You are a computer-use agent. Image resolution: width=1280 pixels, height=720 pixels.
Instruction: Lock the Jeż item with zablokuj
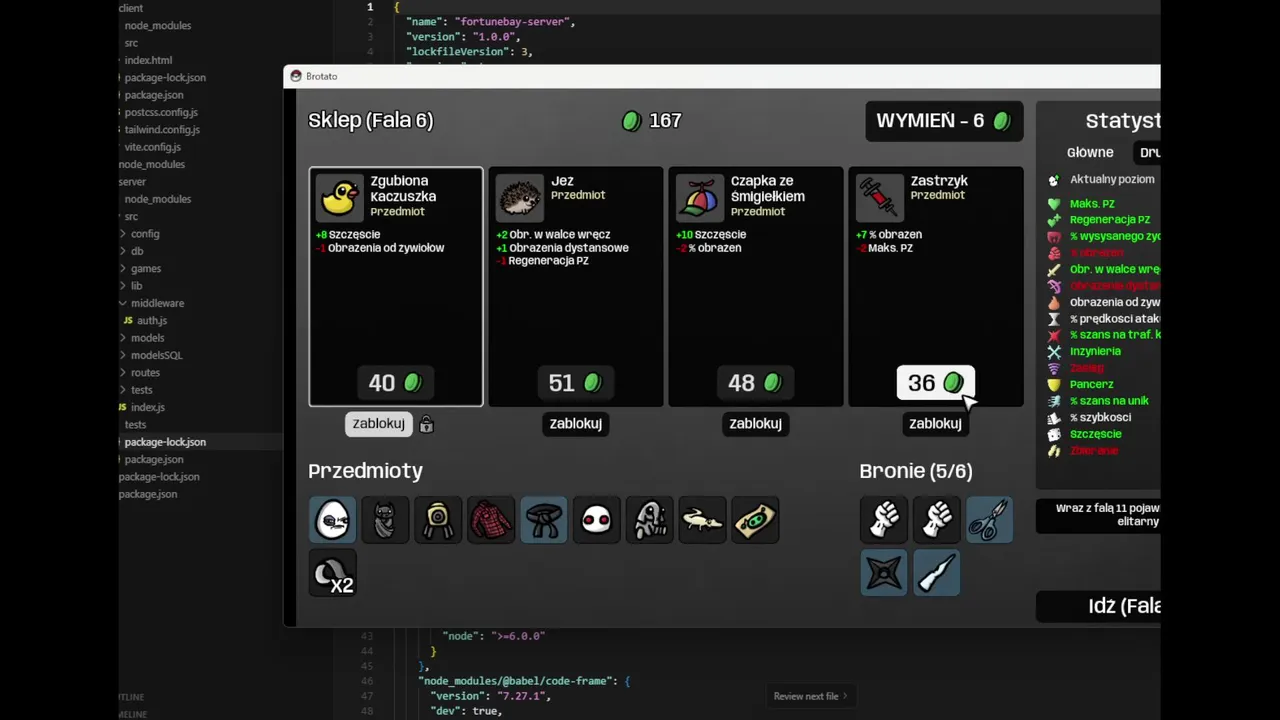576,424
